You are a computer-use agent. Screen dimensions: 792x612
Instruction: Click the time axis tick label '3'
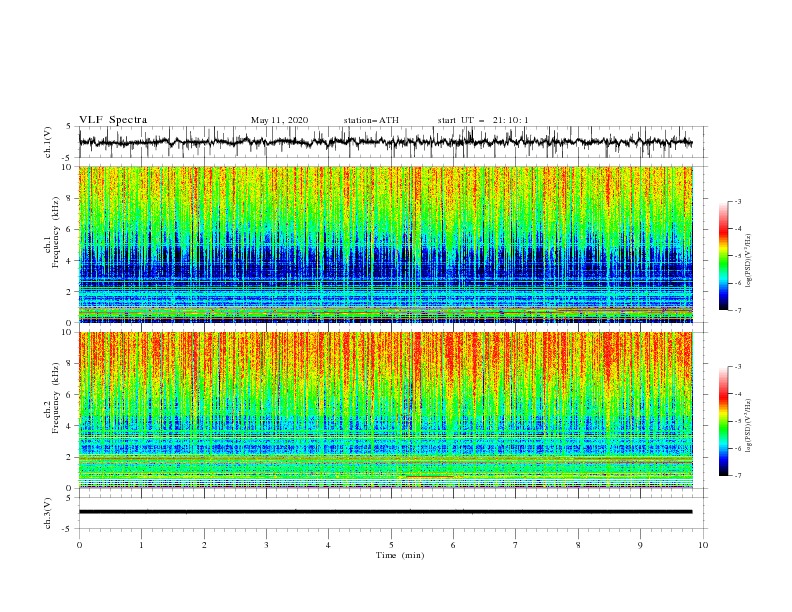266,545
